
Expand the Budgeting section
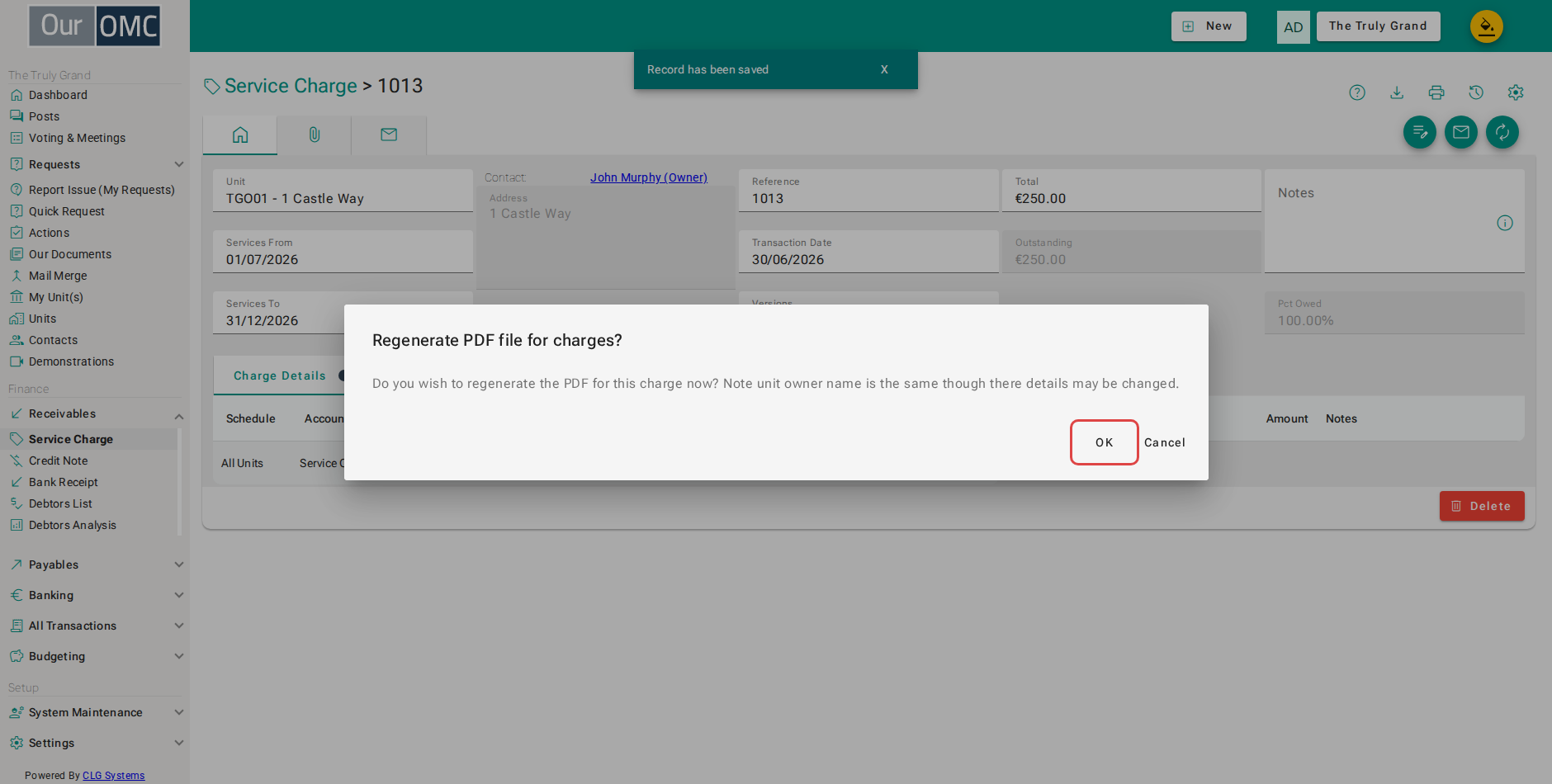95,656
